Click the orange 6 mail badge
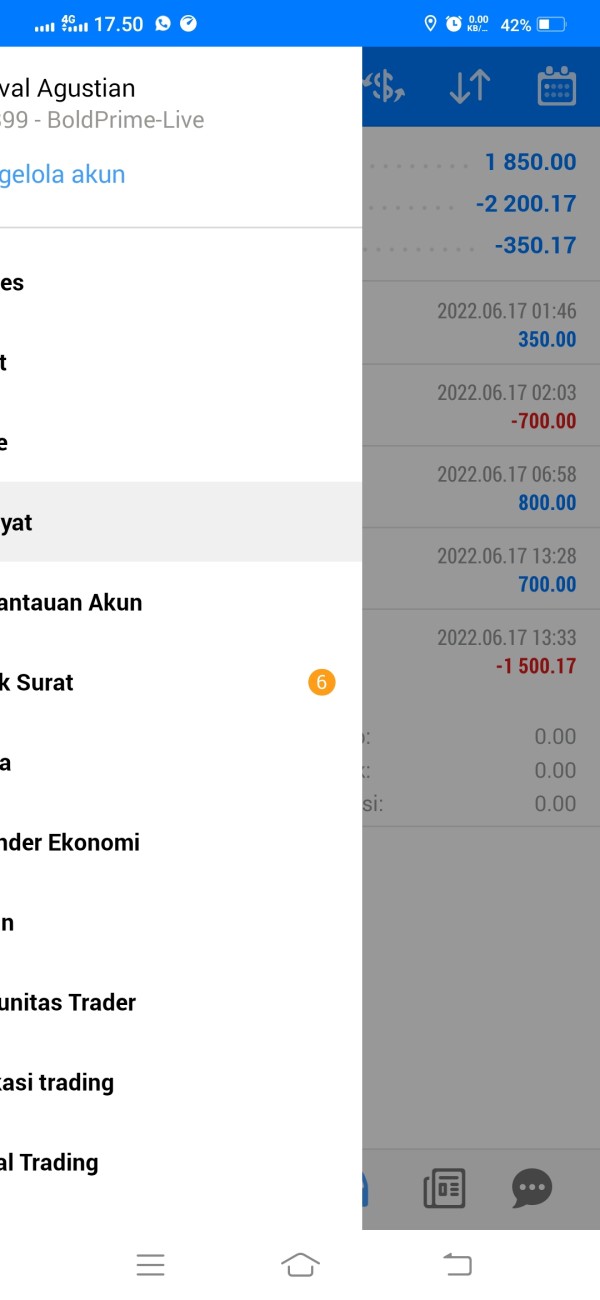Viewport: 600px width, 1300px height. tap(321, 683)
